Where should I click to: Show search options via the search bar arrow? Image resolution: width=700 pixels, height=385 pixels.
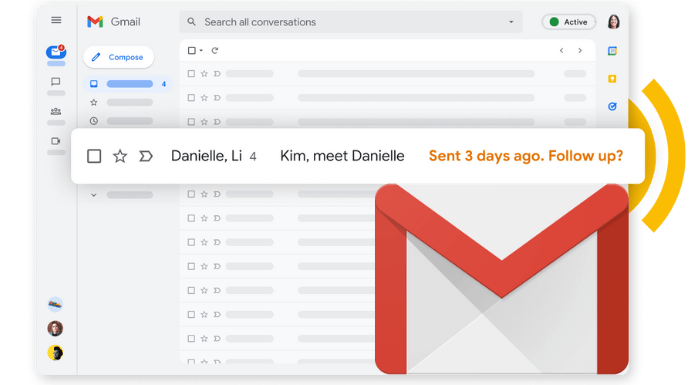coord(511,22)
